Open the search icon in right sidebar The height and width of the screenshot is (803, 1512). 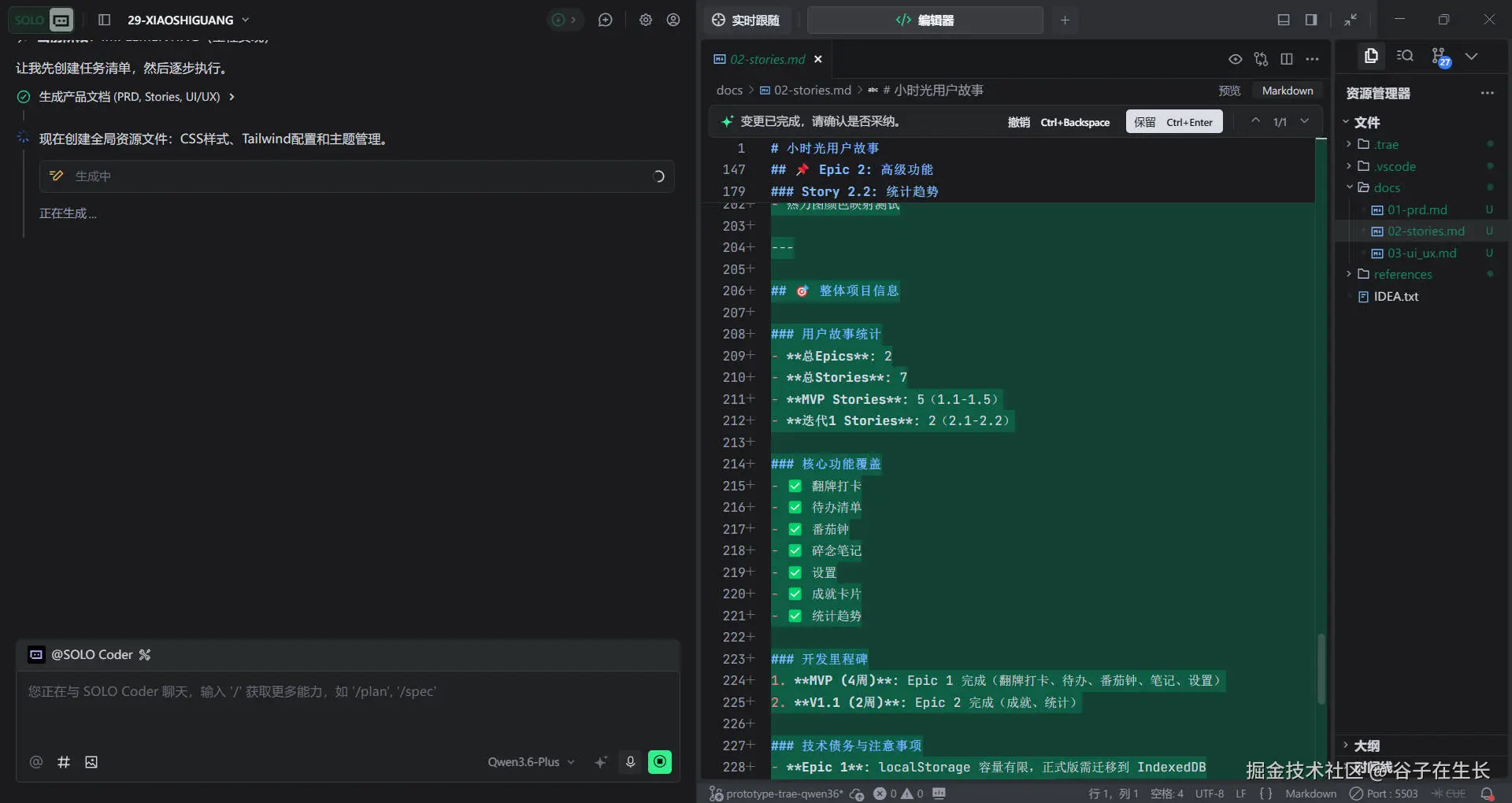pos(1405,56)
